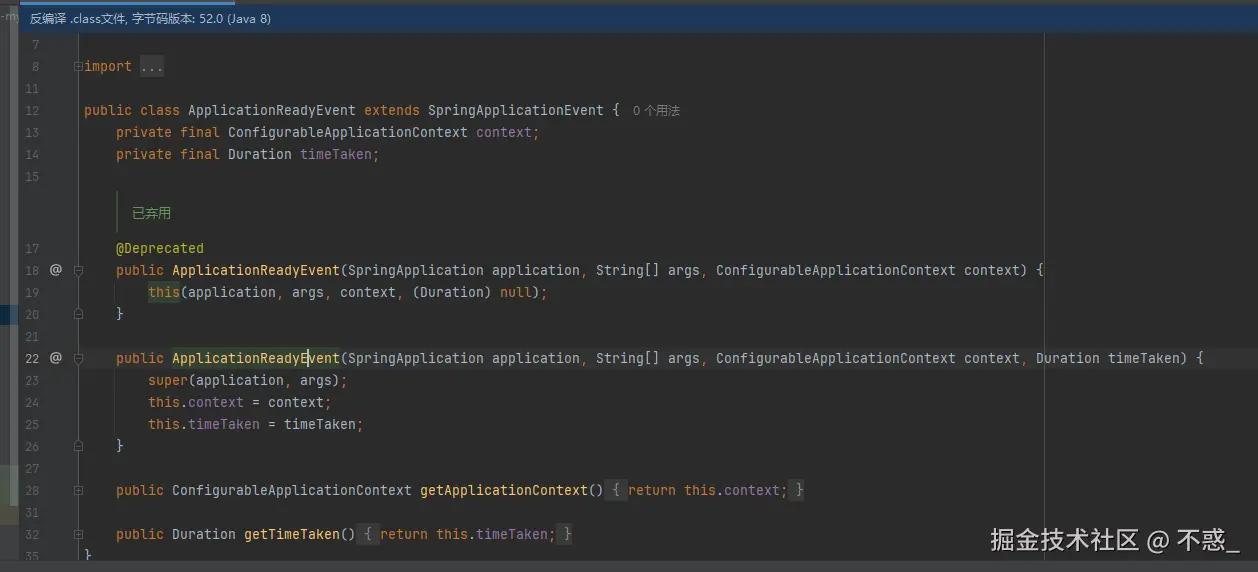Click line number 28 in the gutter

point(32,491)
